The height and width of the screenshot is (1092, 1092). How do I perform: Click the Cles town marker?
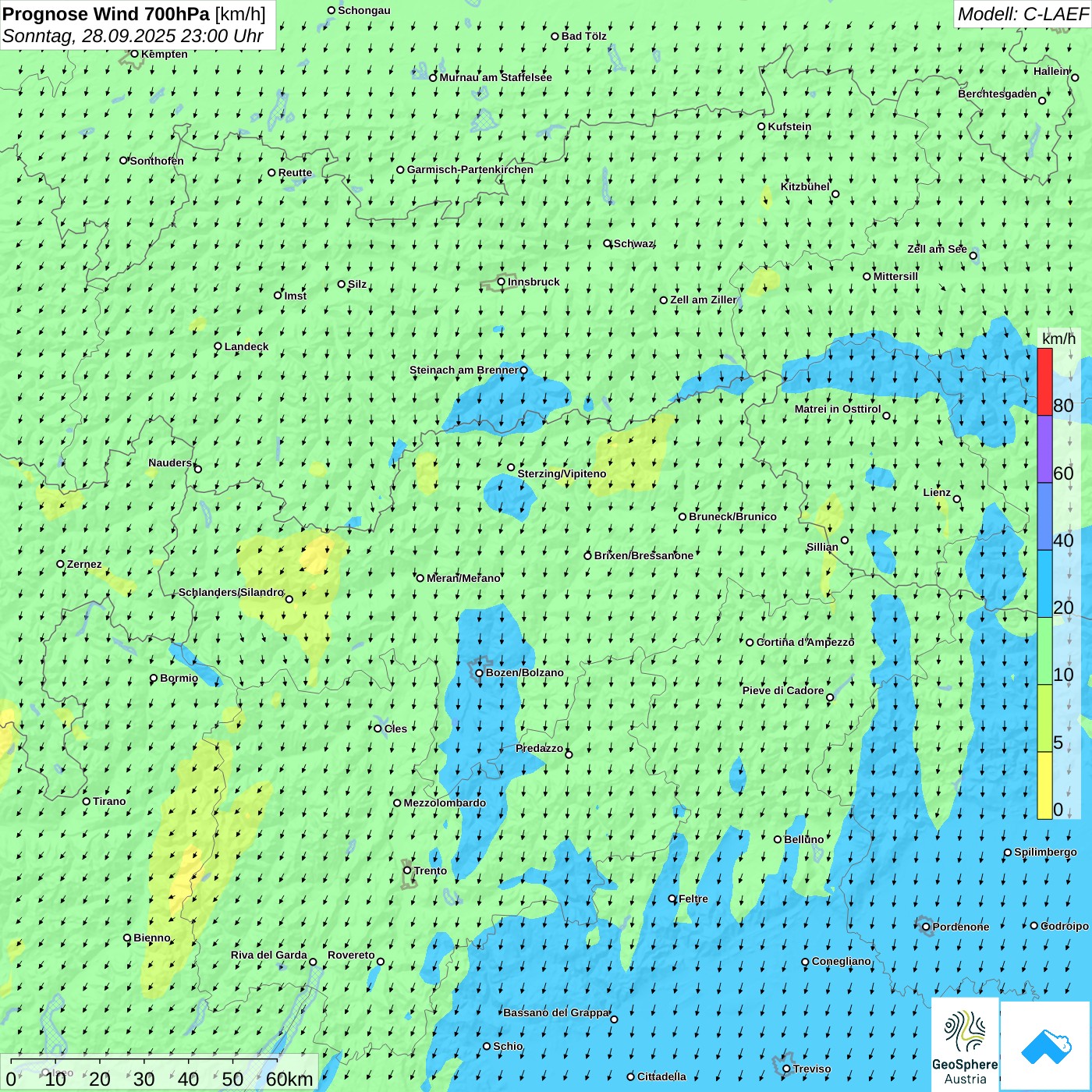378,729
